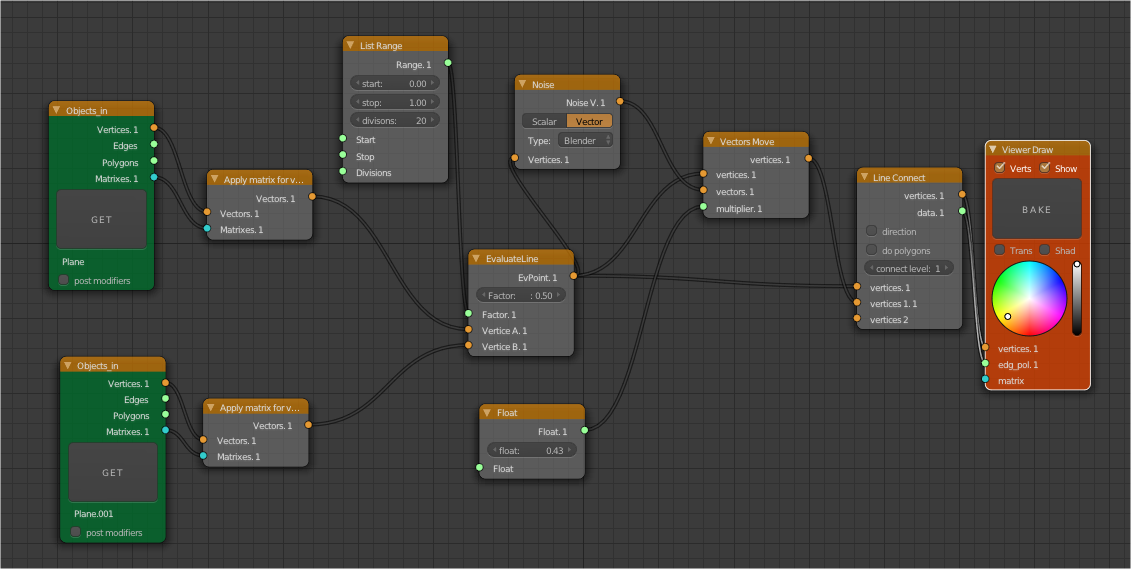Image resolution: width=1131 pixels, height=569 pixels.
Task: Collapse the Noise node triangle
Action: (x=523, y=84)
